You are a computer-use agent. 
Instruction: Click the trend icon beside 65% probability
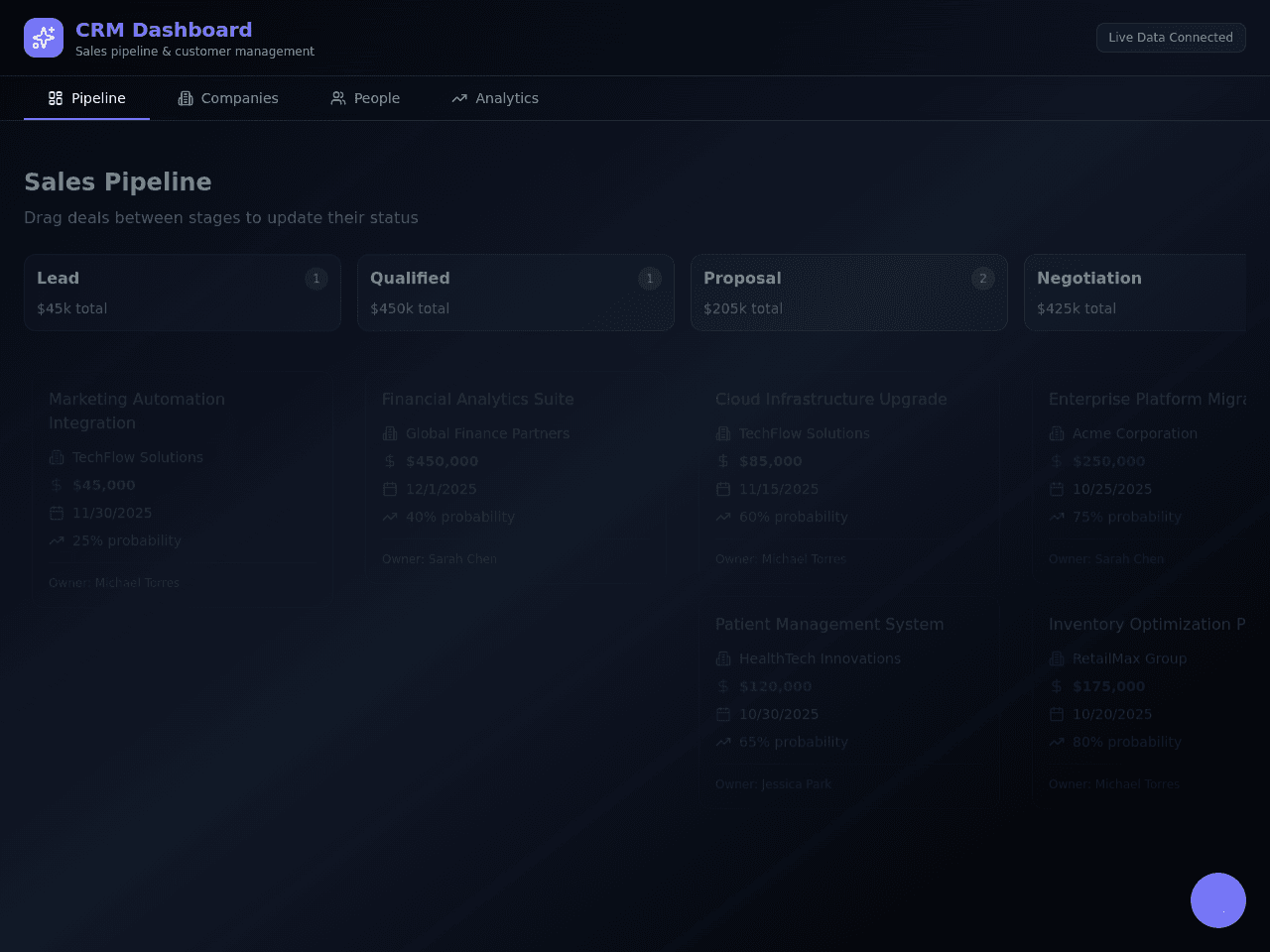pos(723,742)
